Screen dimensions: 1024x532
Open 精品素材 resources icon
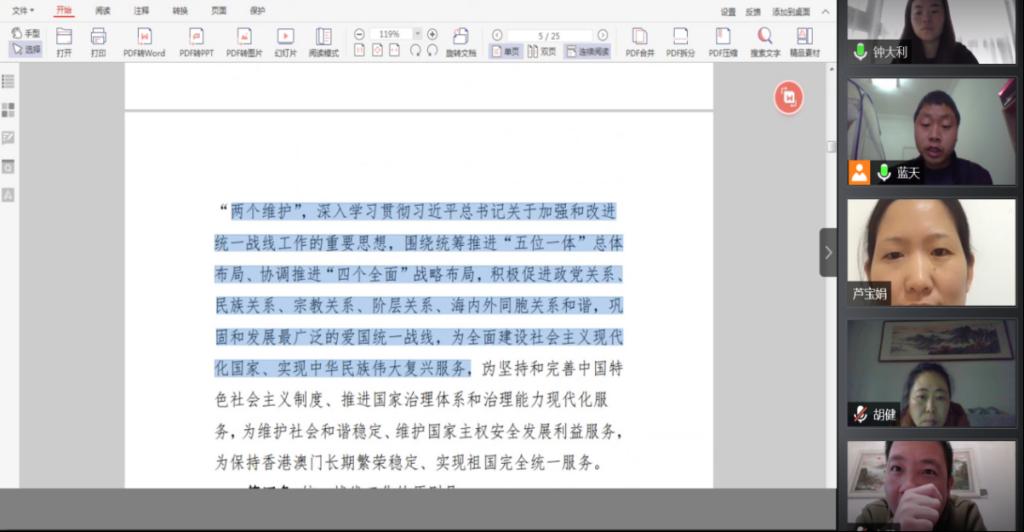point(805,42)
